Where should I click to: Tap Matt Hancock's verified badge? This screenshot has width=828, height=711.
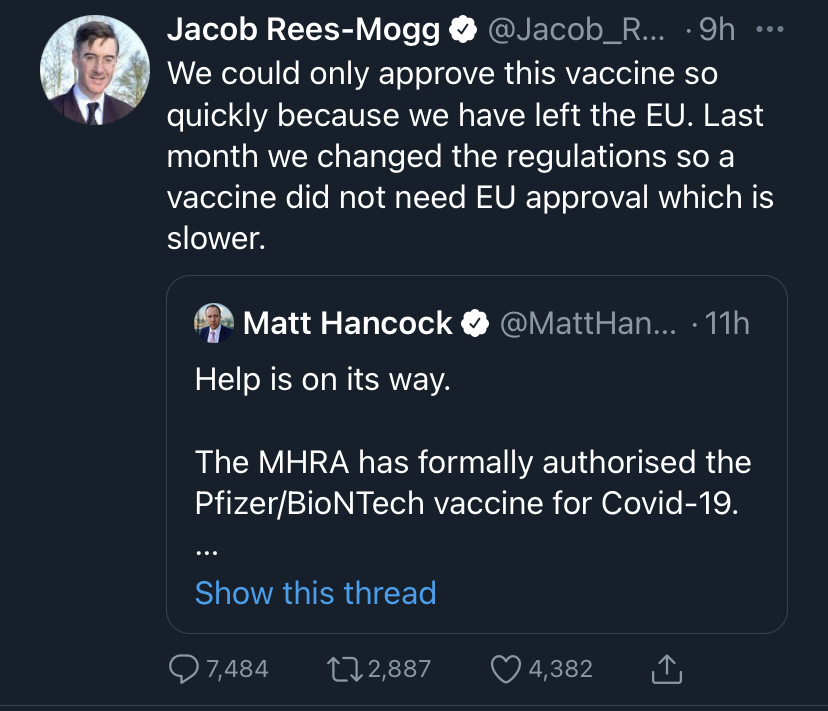coord(474,323)
